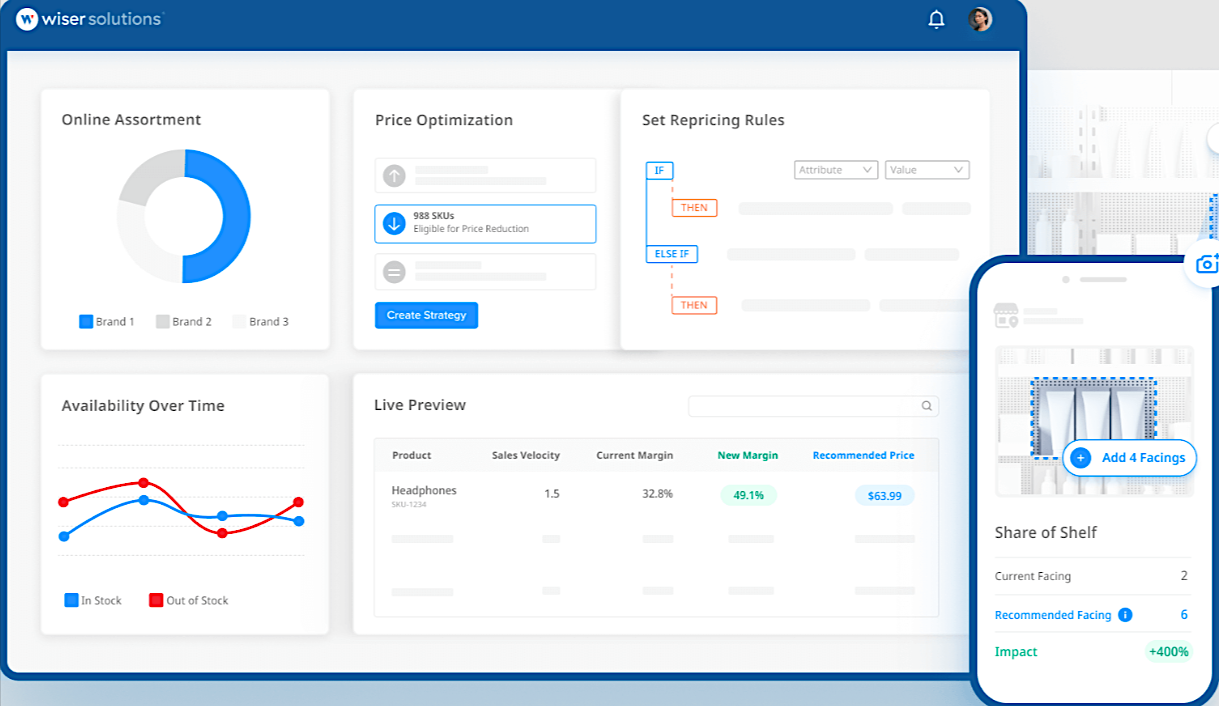Open the notifications bell
The image size is (1219, 706).
(936, 19)
